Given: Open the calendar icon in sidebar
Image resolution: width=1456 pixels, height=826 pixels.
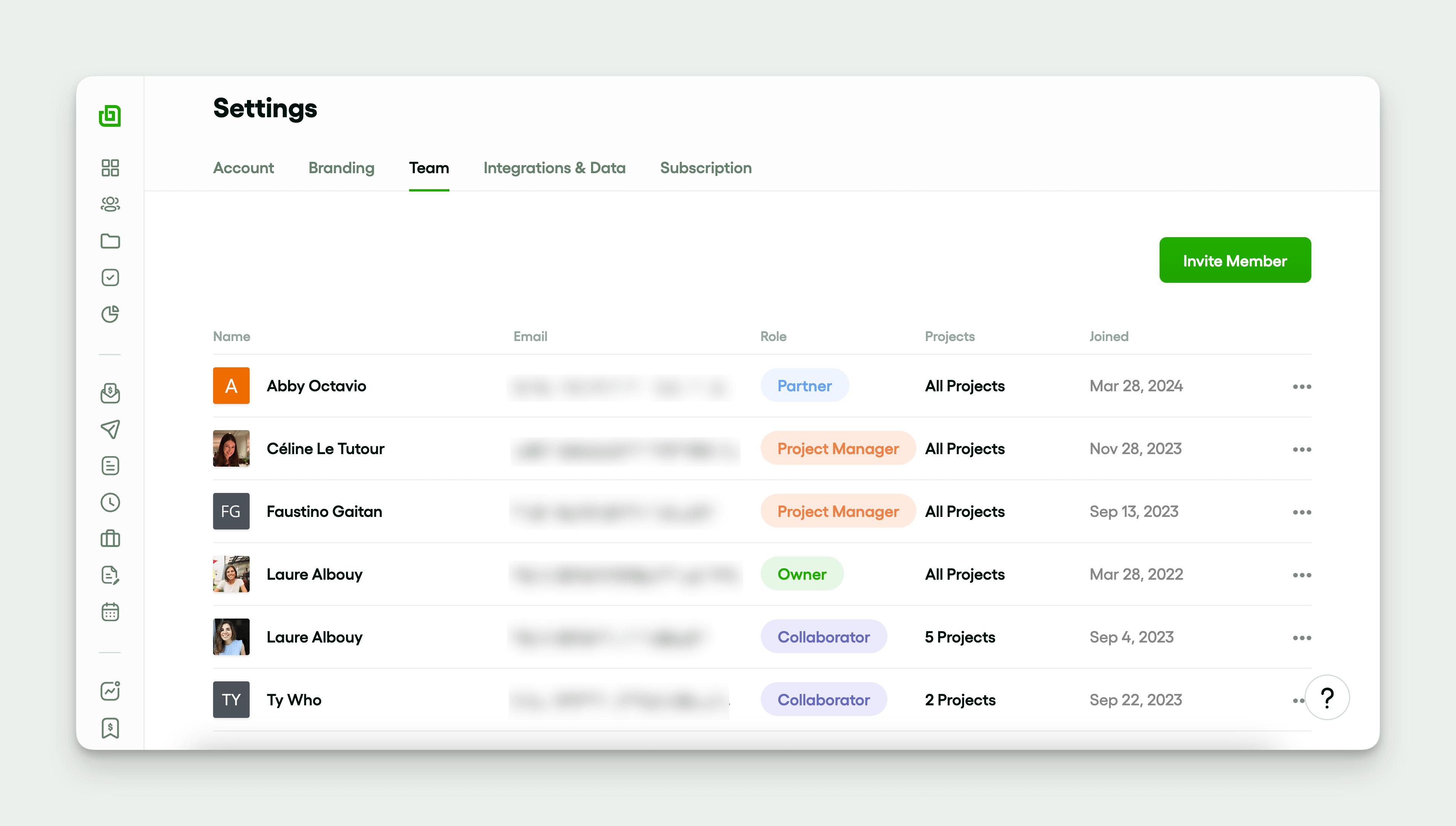Looking at the screenshot, I should click(x=110, y=612).
